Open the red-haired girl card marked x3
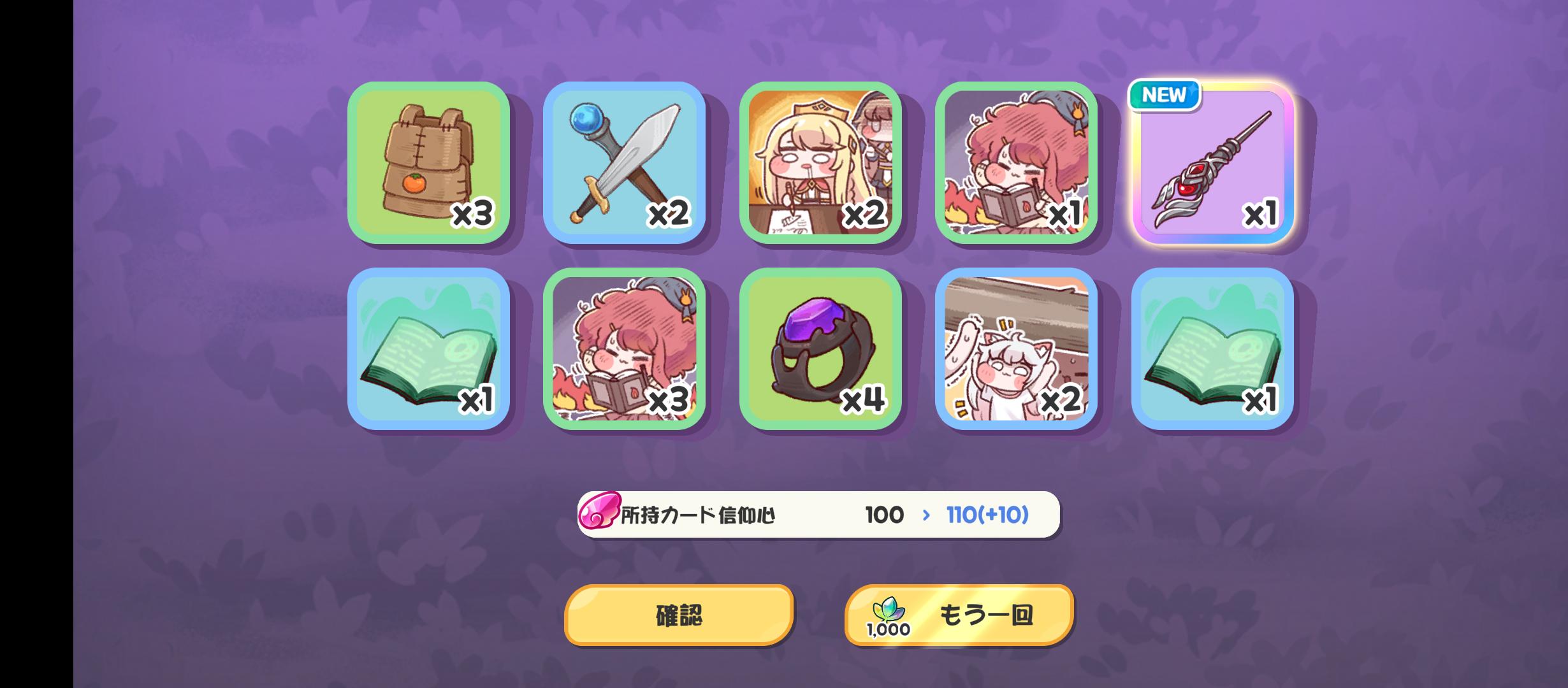 pyautogui.click(x=624, y=348)
